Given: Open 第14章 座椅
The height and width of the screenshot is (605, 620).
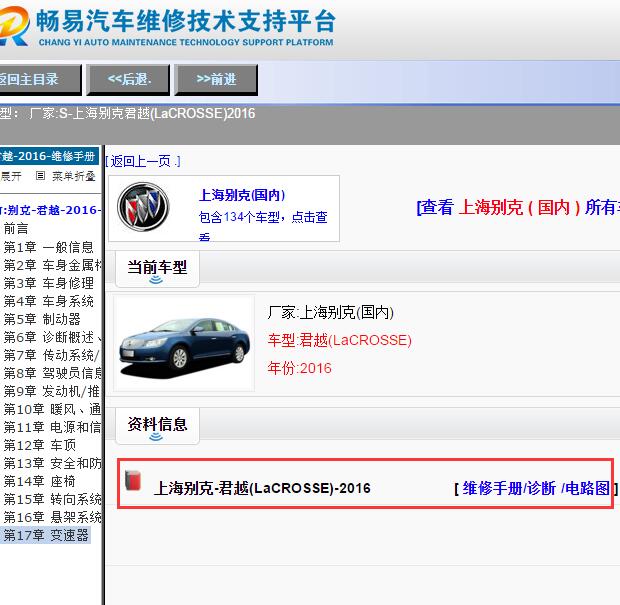Looking at the screenshot, I should tap(40, 481).
